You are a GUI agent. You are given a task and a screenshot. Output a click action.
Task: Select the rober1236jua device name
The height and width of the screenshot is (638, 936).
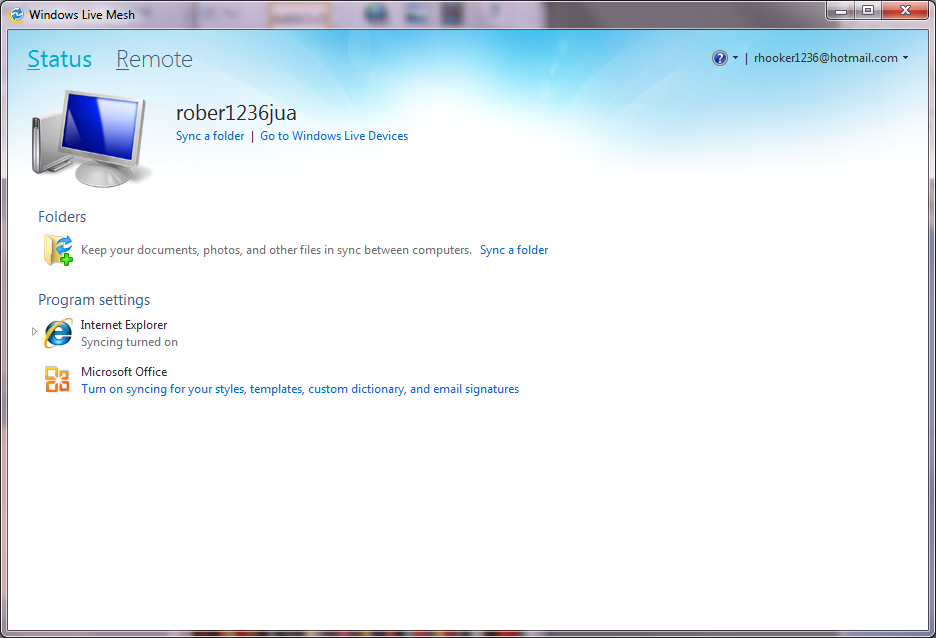(236, 112)
